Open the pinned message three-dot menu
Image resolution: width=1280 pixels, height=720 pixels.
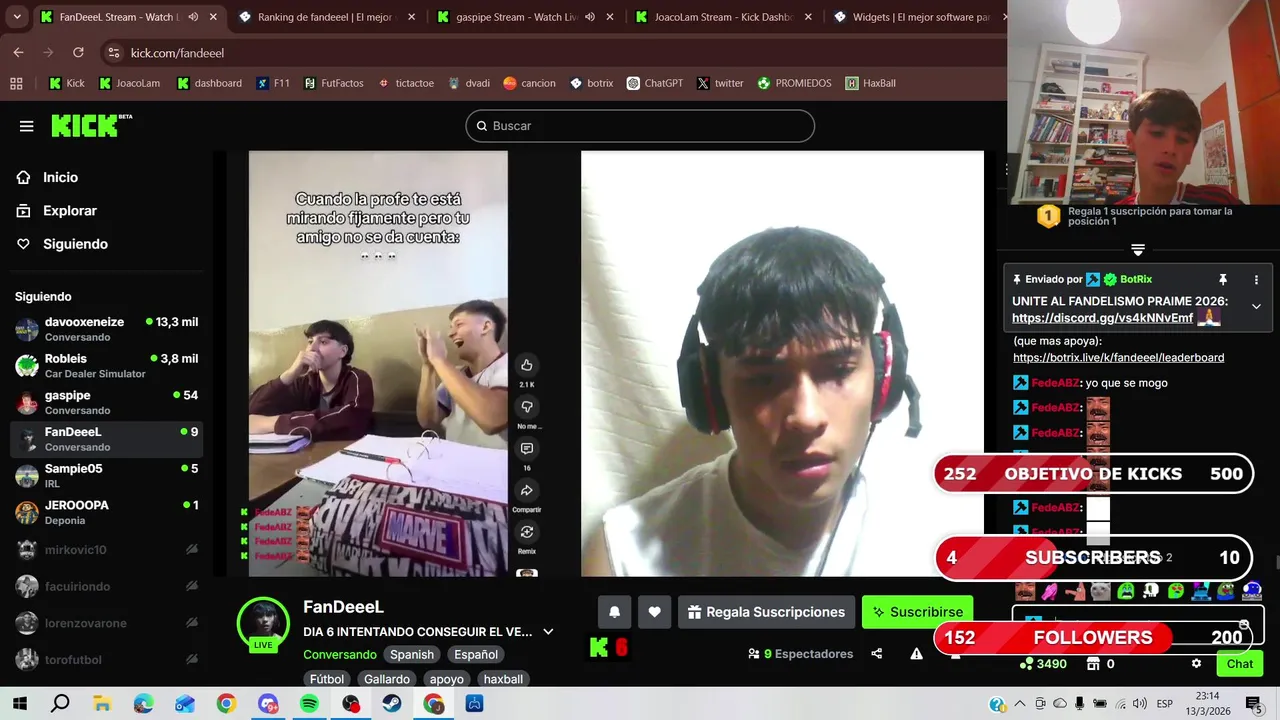coord(1256,280)
